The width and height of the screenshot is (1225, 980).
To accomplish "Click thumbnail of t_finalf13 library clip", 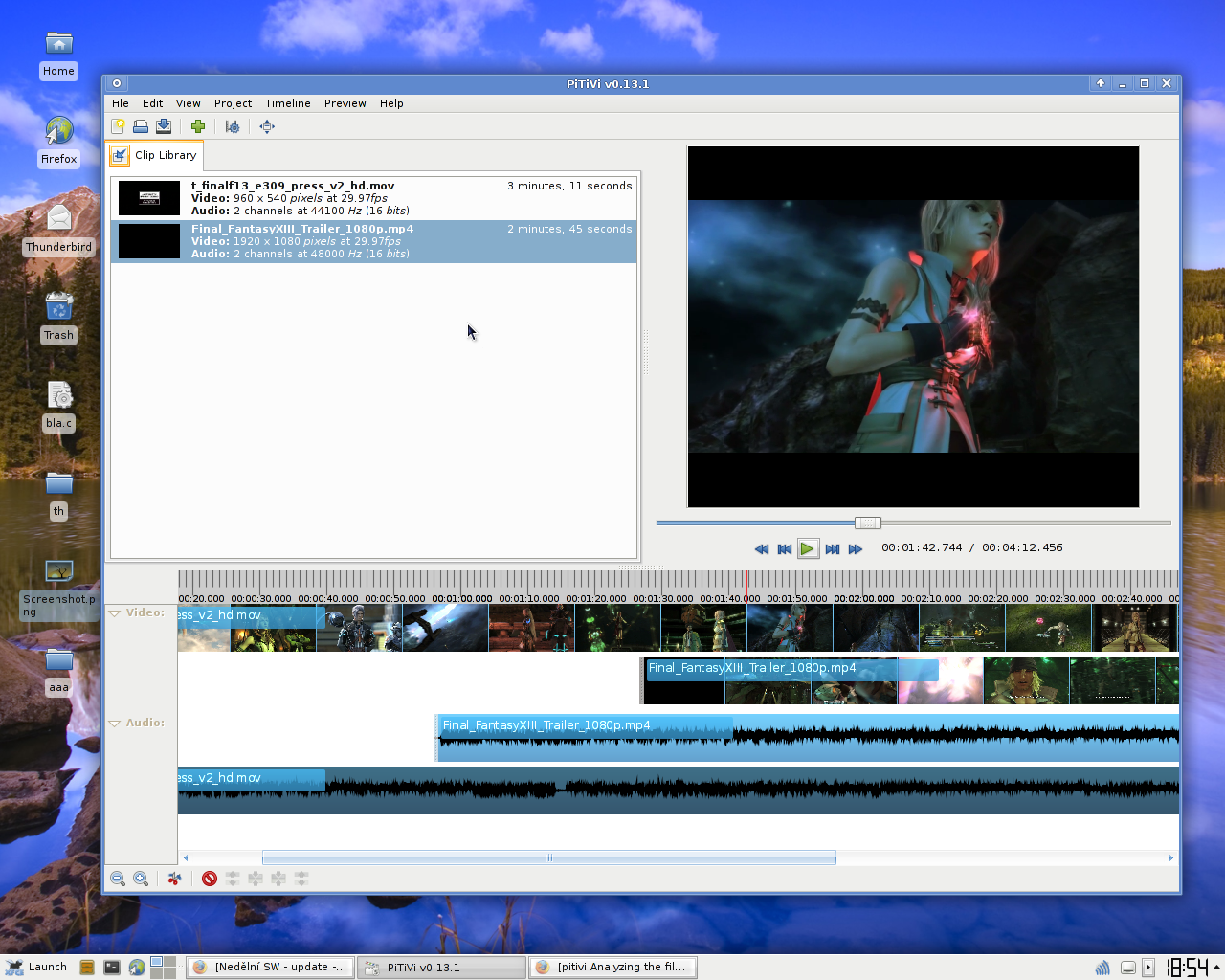I will 149,198.
